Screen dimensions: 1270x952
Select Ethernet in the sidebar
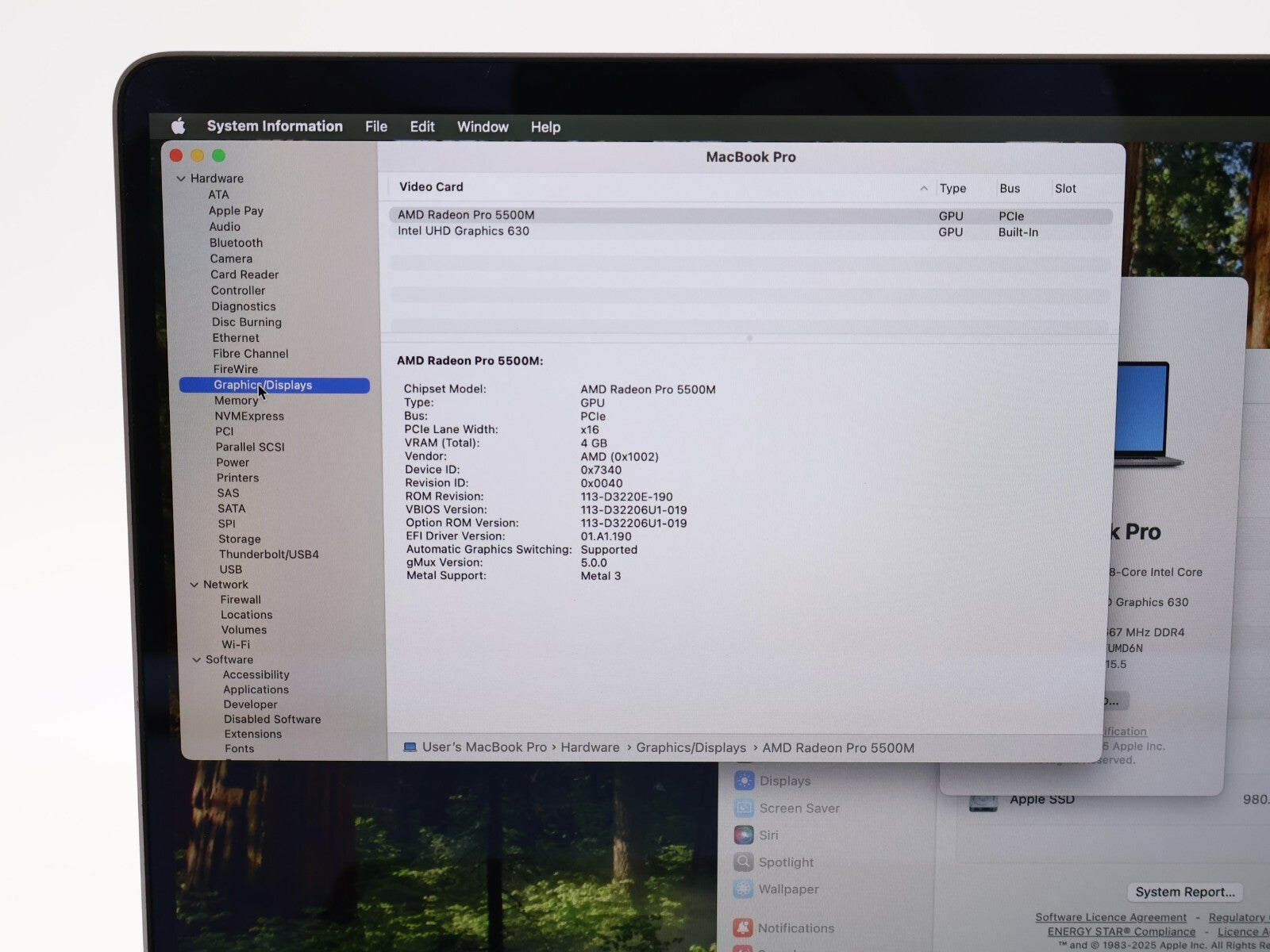tap(236, 338)
